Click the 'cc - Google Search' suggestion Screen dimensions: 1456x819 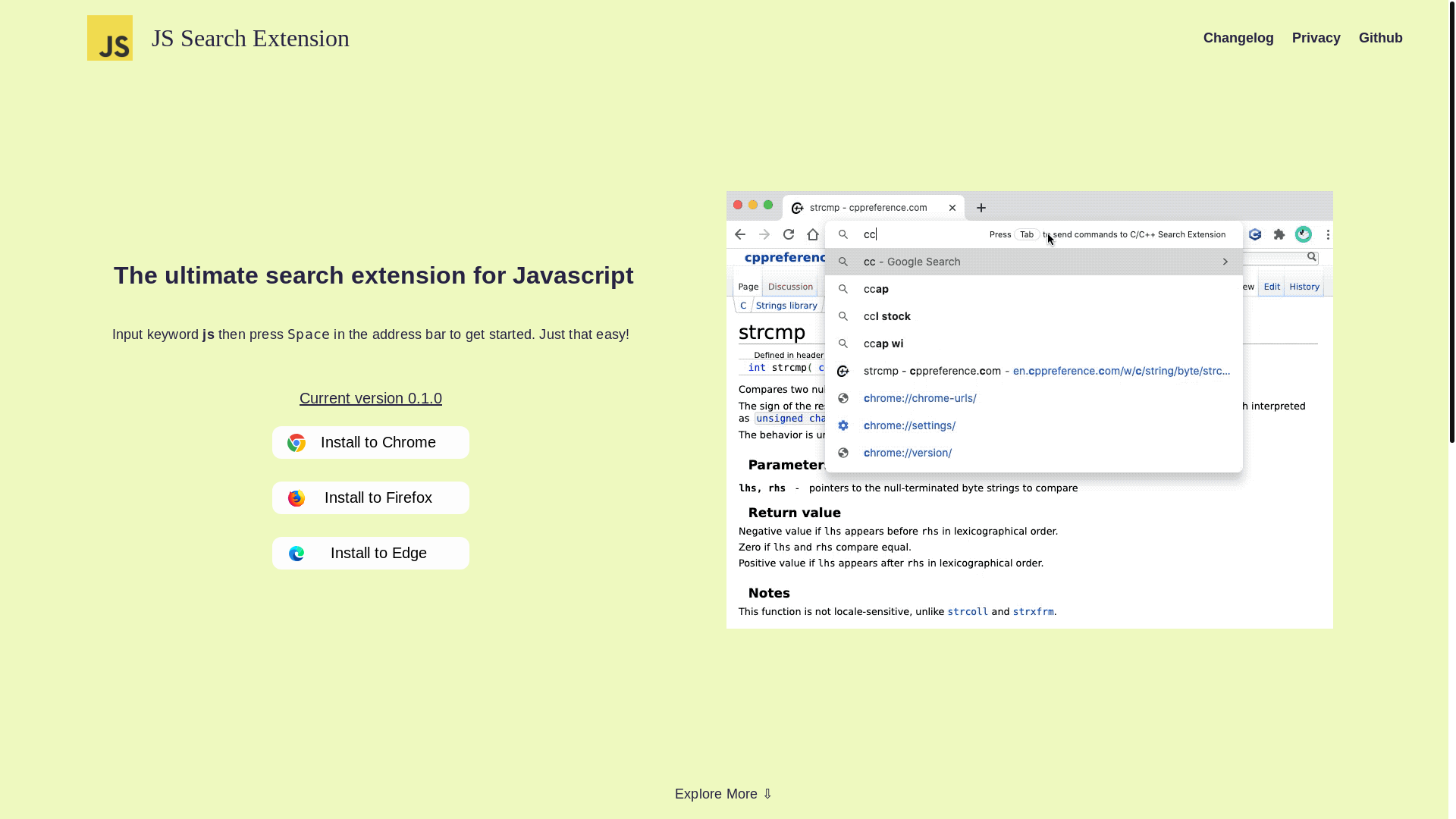[x=1034, y=262]
